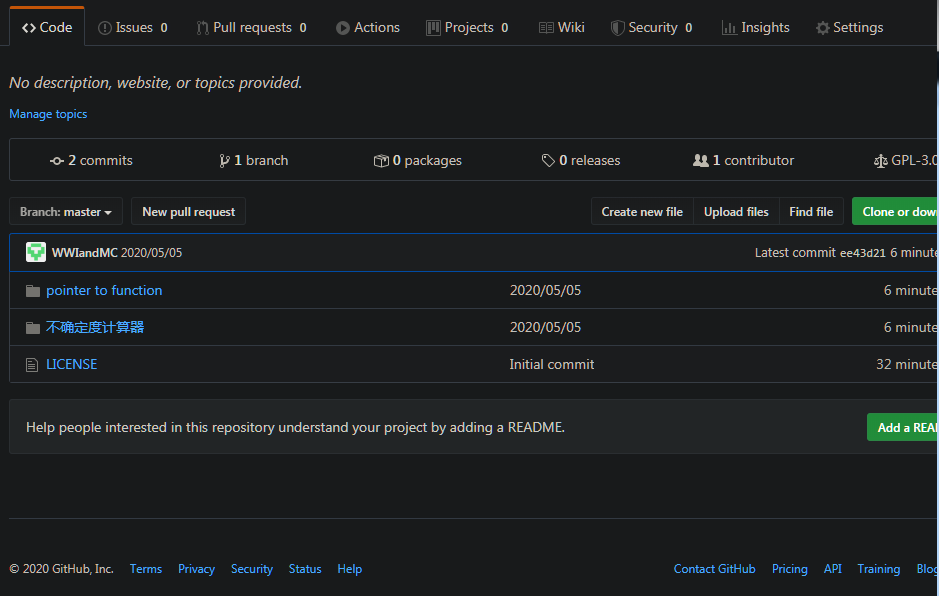Click folder icon beside pointer to function
939x596 pixels.
click(33, 291)
